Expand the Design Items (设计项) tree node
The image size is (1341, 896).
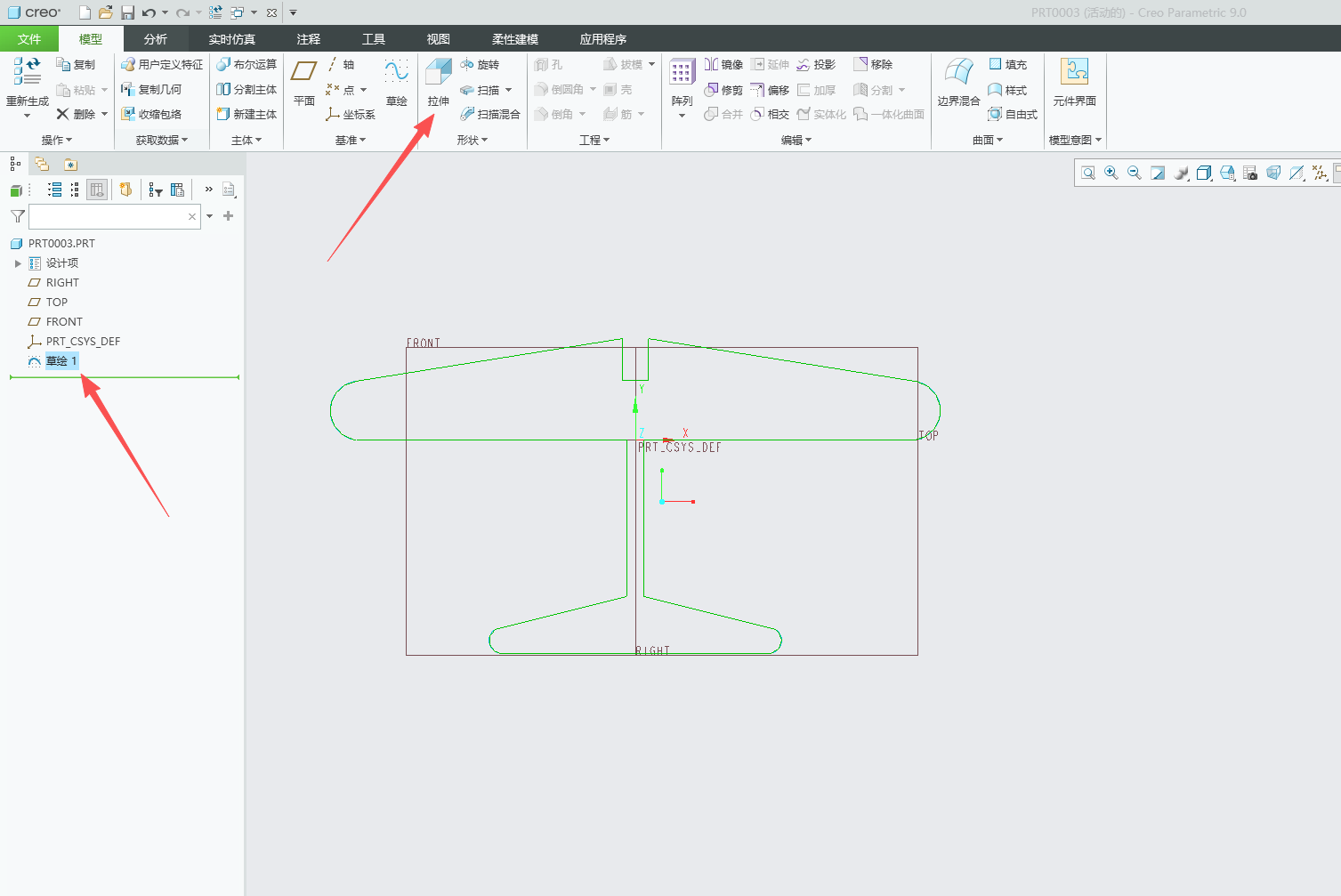18,263
